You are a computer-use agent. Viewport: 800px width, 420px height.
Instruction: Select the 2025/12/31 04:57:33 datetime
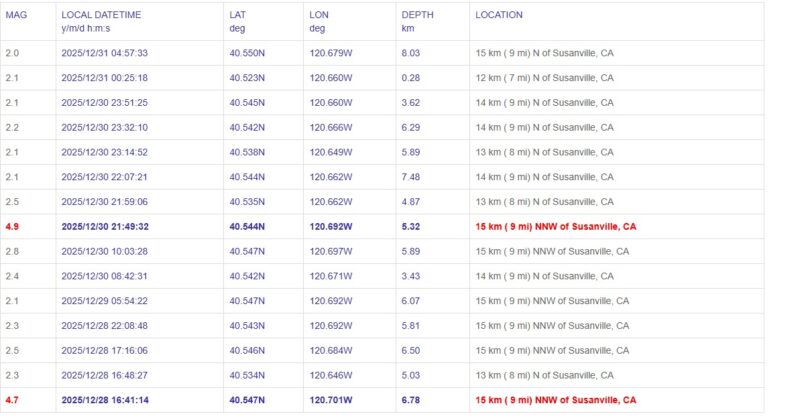(105, 52)
